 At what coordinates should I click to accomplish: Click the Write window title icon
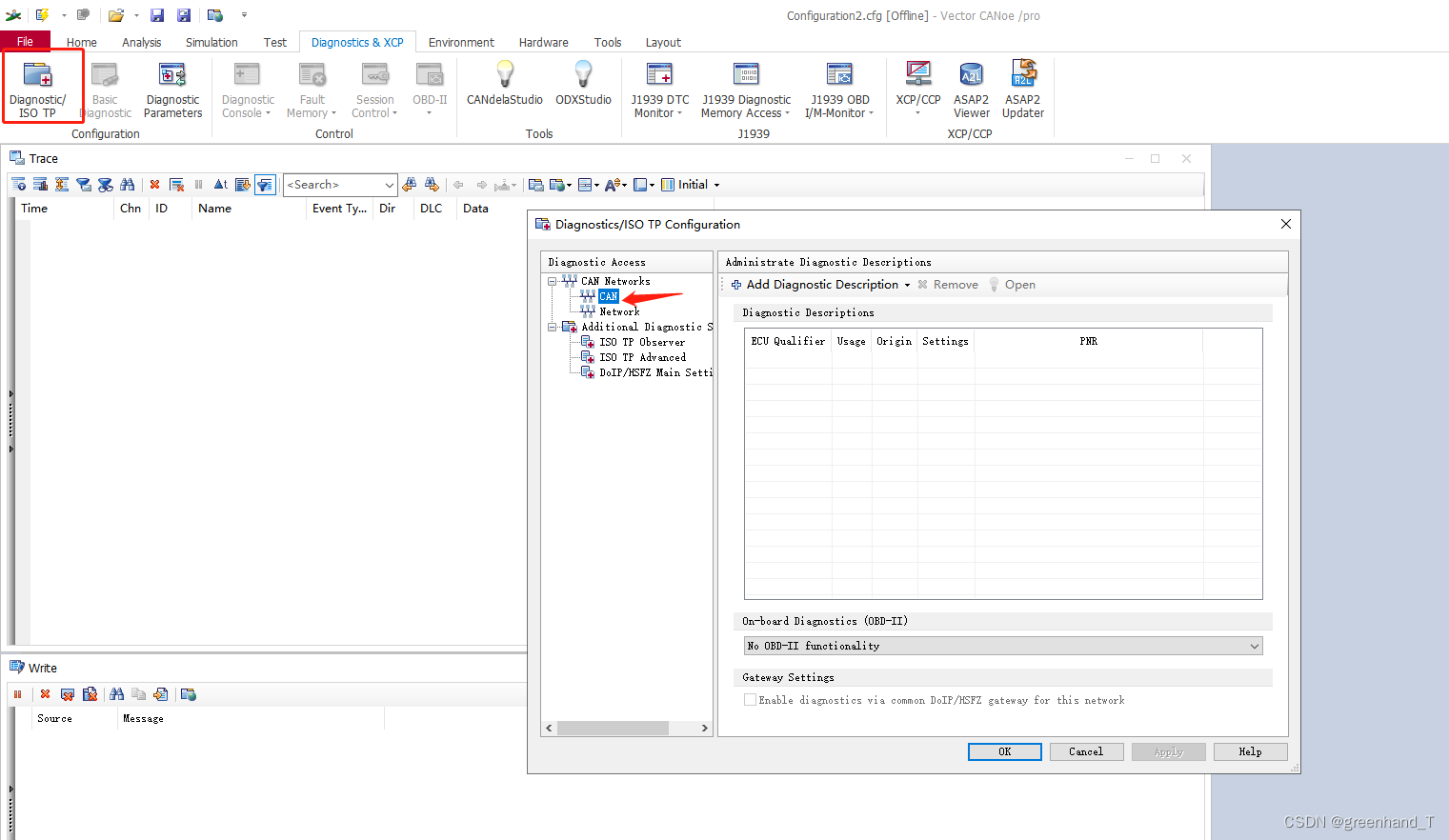coord(17,668)
